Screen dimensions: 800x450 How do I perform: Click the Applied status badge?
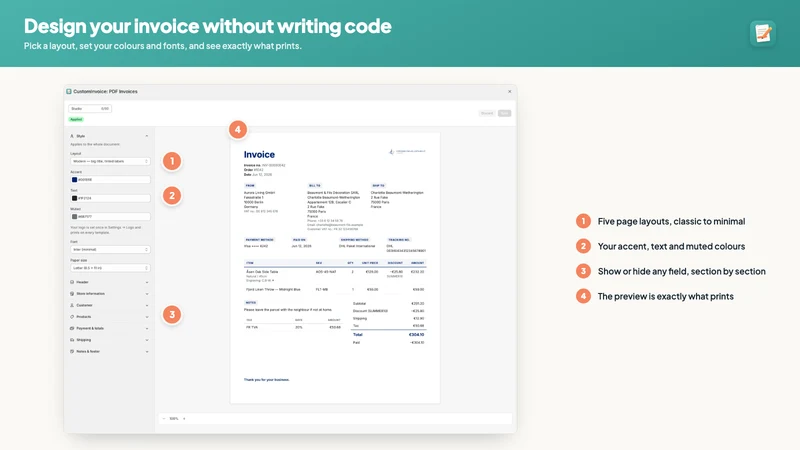point(76,119)
